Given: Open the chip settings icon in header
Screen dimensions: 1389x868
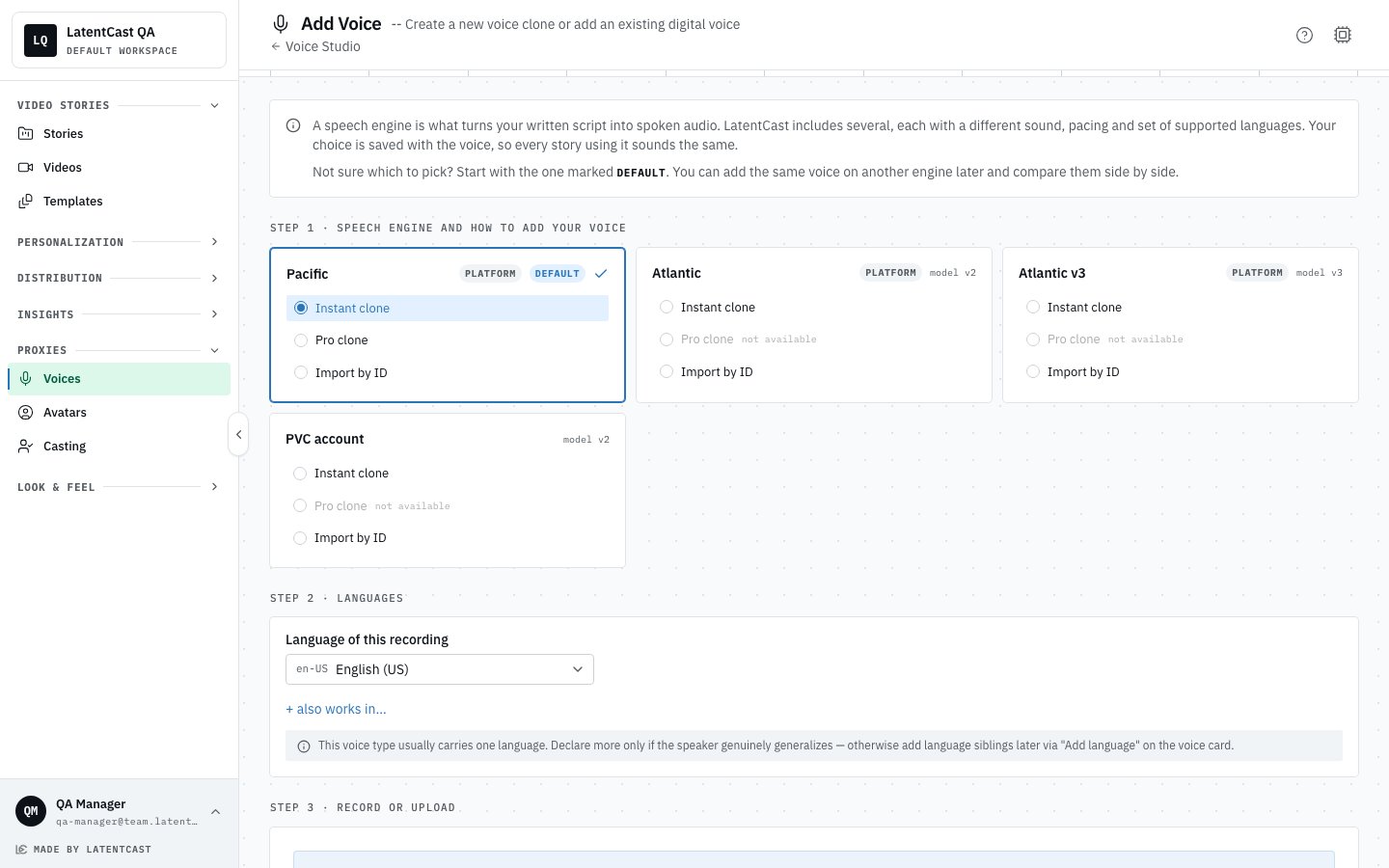Looking at the screenshot, I should pyautogui.click(x=1343, y=36).
